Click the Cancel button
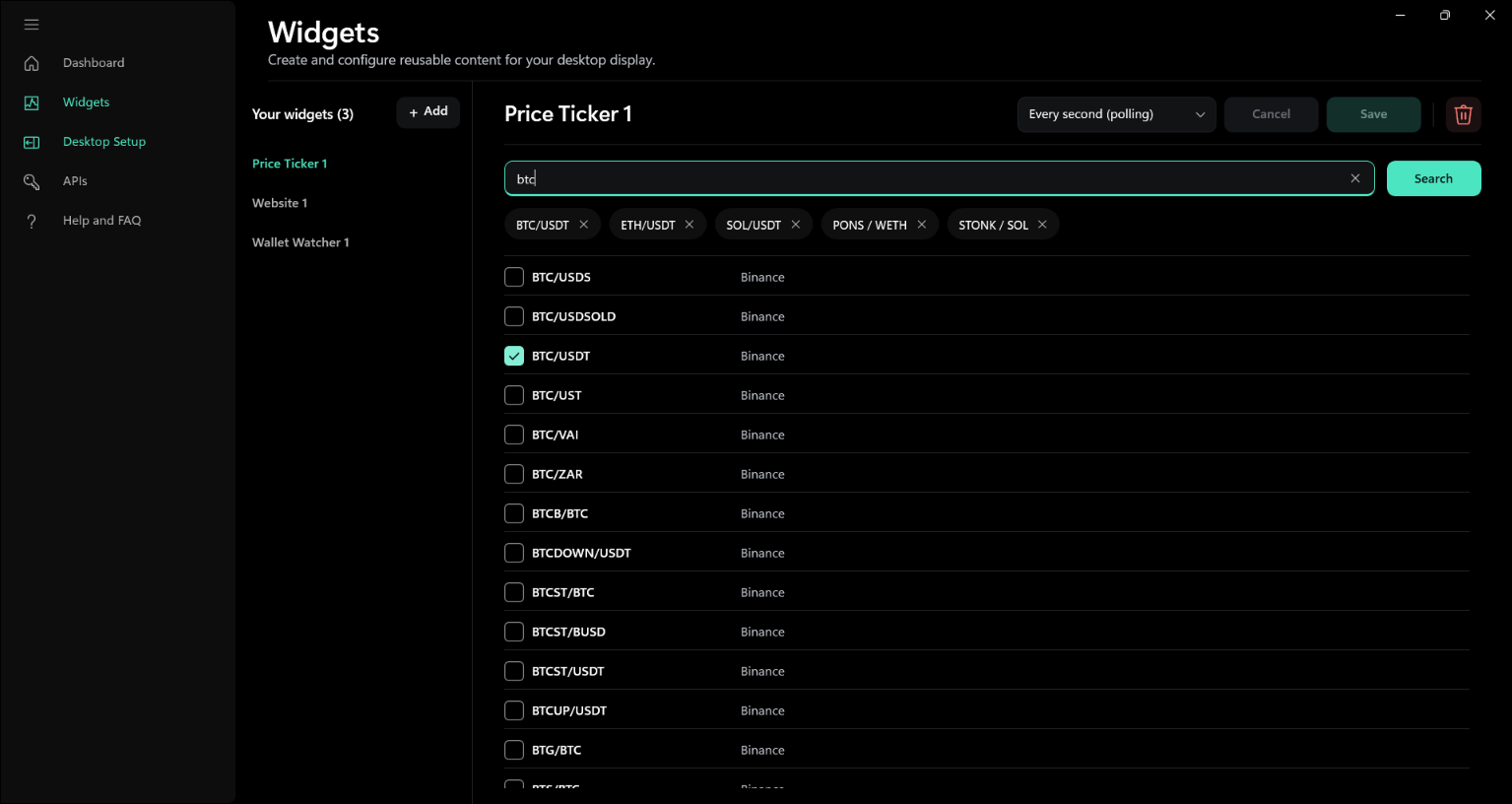The width and height of the screenshot is (1512, 804). pos(1271,114)
